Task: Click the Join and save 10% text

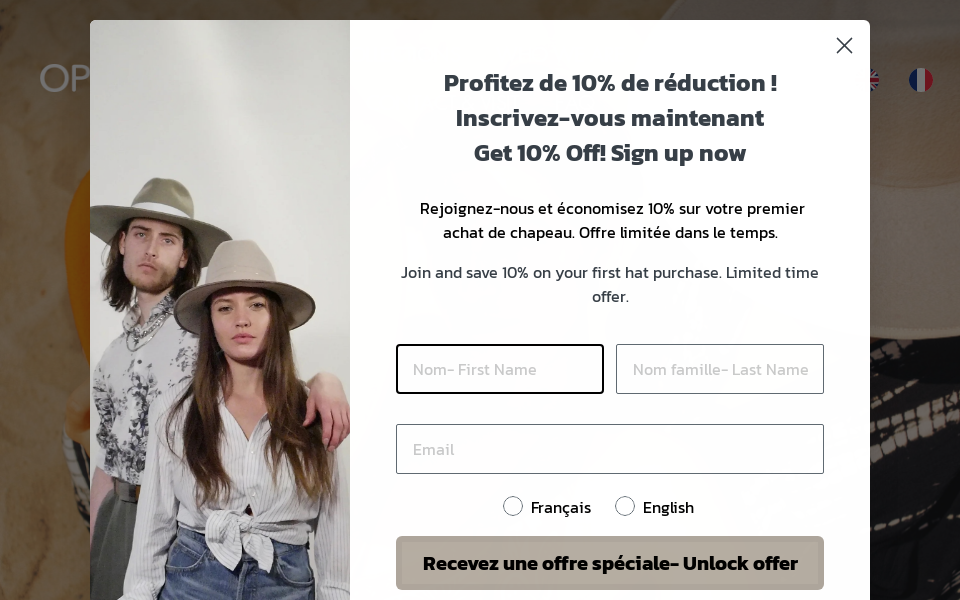Action: click(x=610, y=284)
